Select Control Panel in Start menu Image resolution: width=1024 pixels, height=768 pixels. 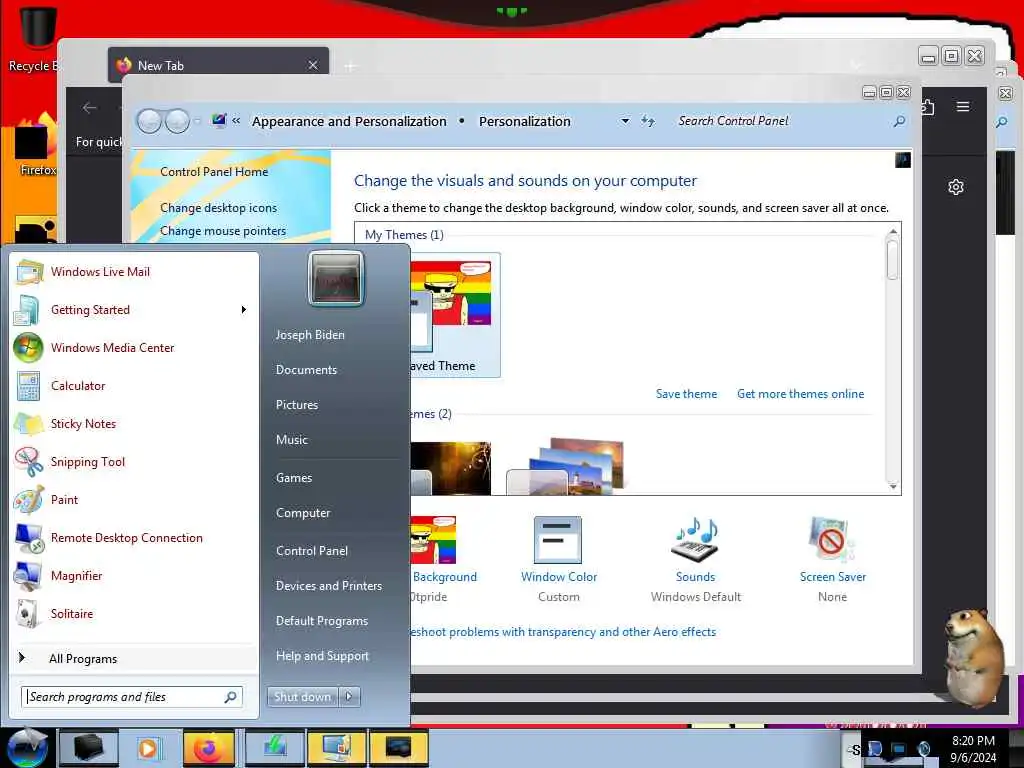click(x=312, y=551)
